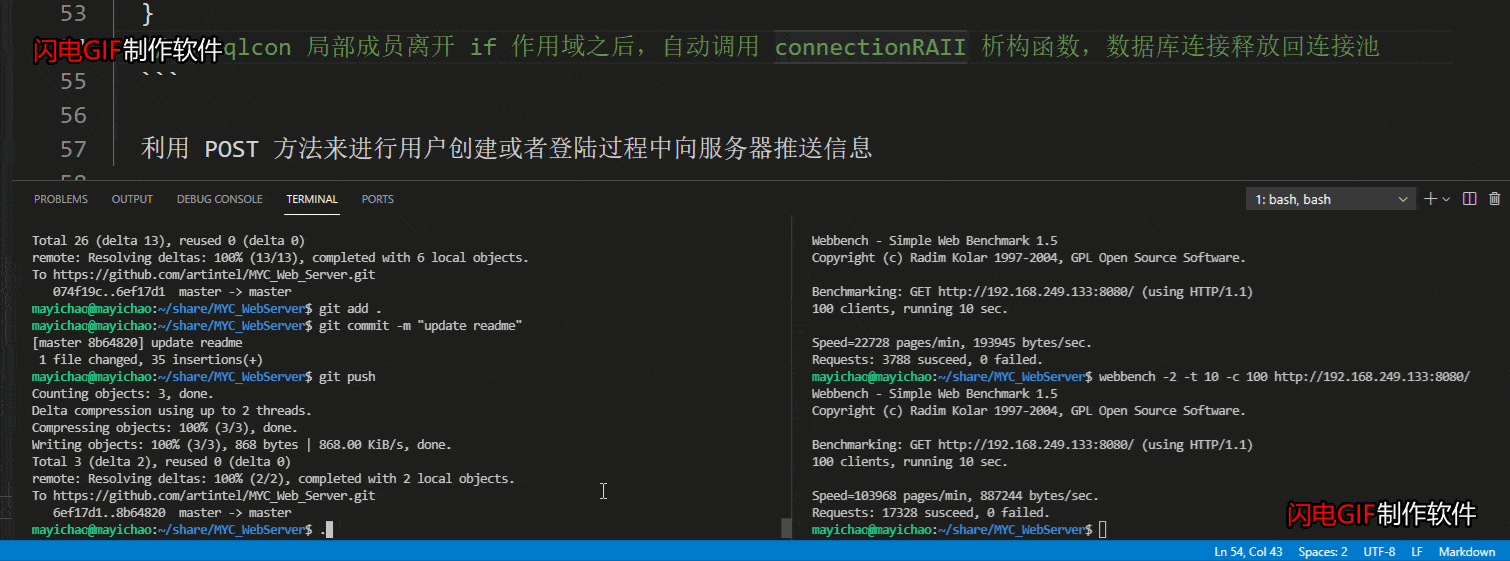Select the TERMINAL tab
1510x561 pixels.
point(312,199)
